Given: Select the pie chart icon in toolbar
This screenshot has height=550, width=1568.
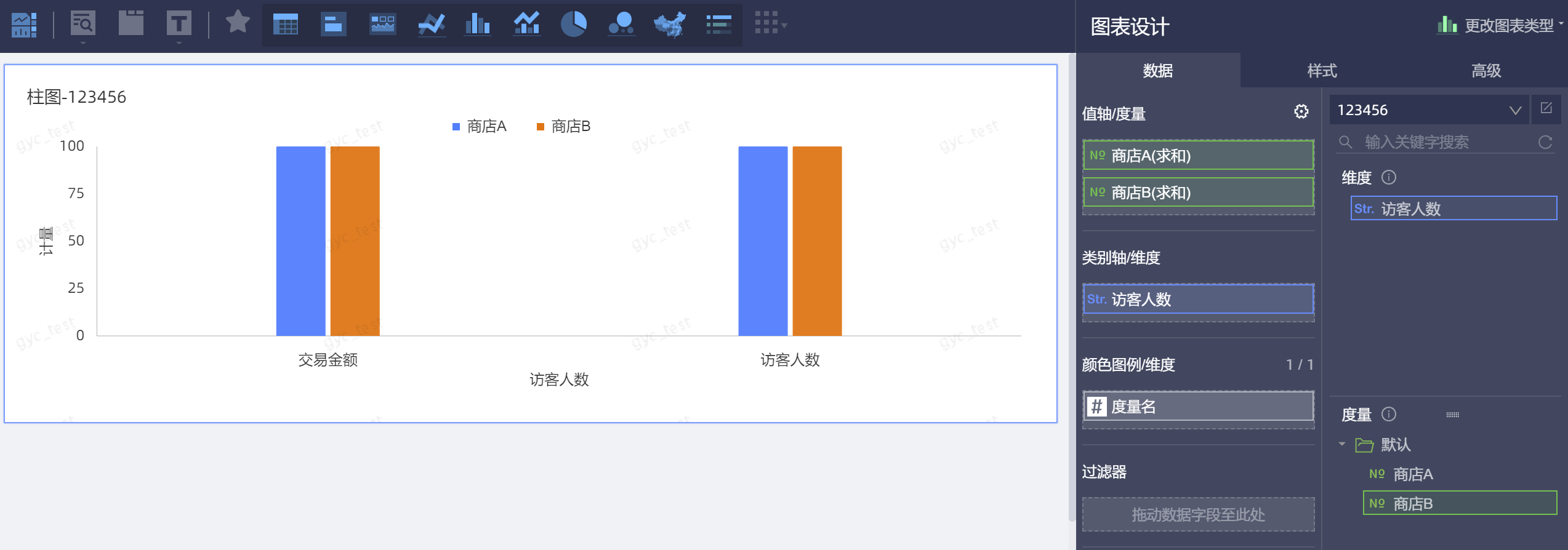Looking at the screenshot, I should pos(573,25).
